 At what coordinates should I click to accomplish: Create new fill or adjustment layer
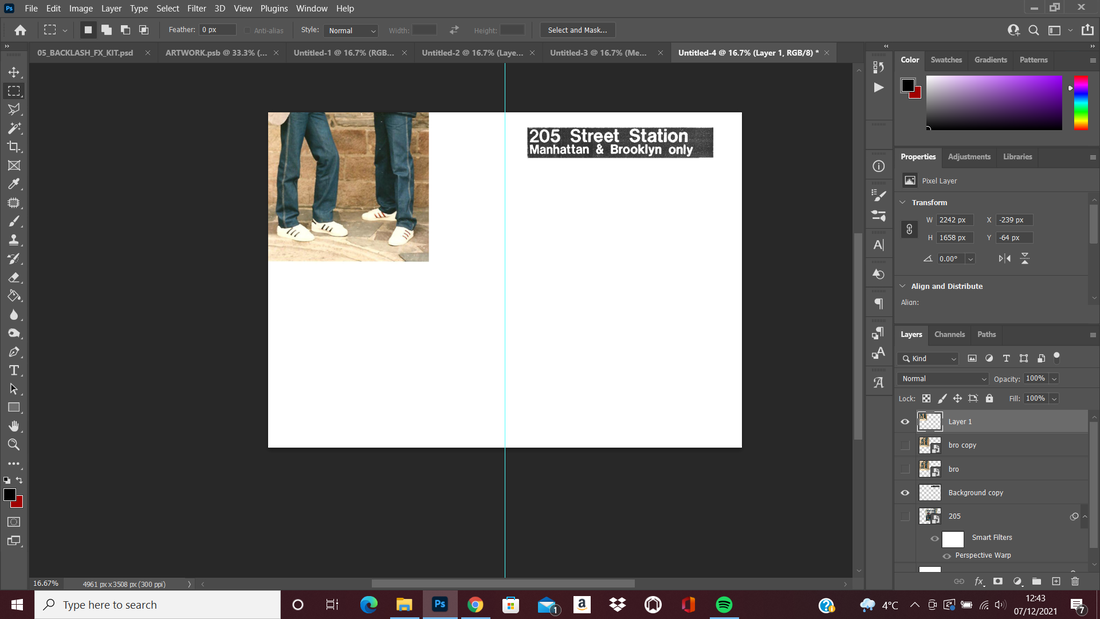pyautogui.click(x=1017, y=581)
